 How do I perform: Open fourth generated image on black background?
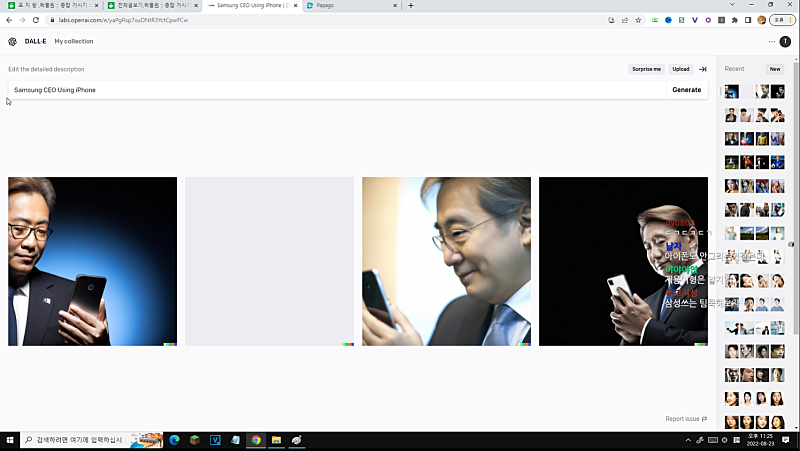coord(623,261)
